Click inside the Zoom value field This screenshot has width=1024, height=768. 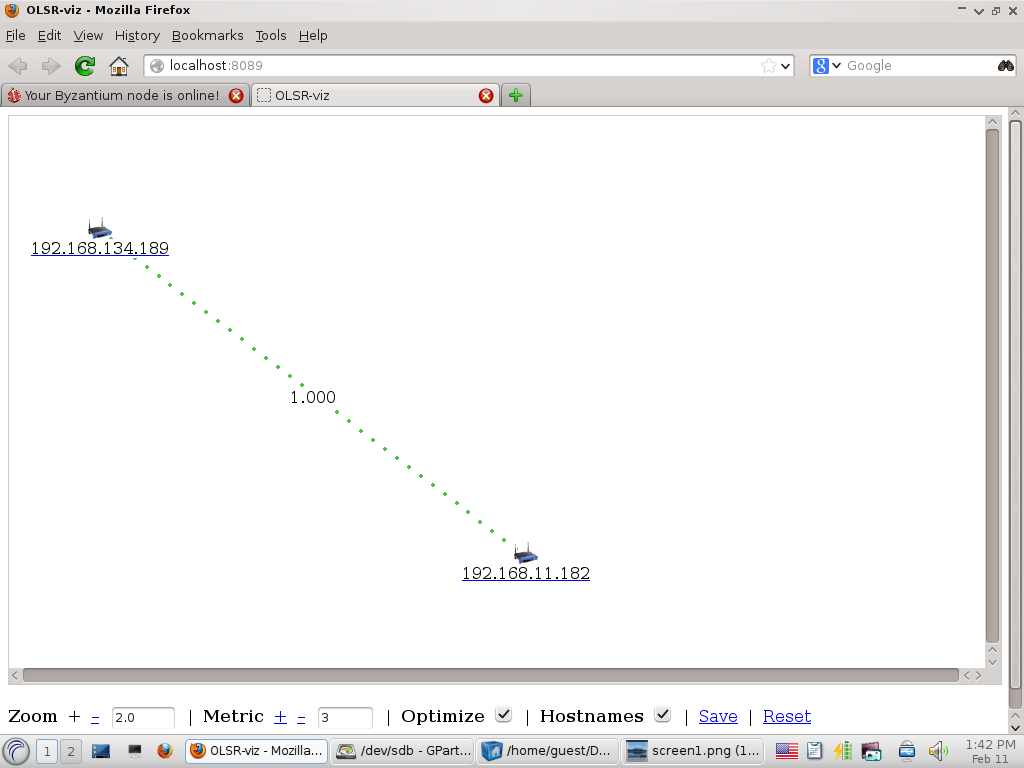(141, 716)
